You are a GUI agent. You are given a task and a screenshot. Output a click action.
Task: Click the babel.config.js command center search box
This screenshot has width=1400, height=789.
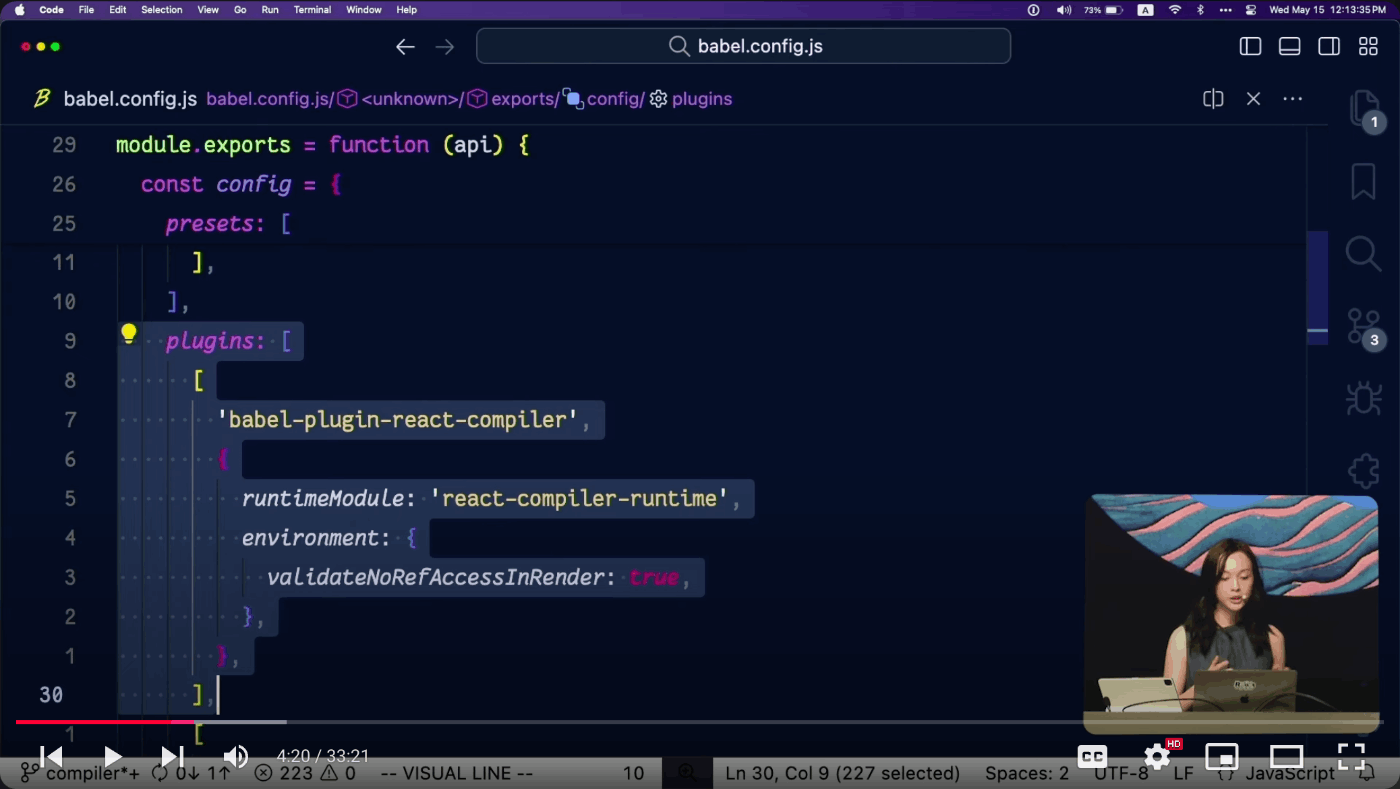click(x=743, y=46)
